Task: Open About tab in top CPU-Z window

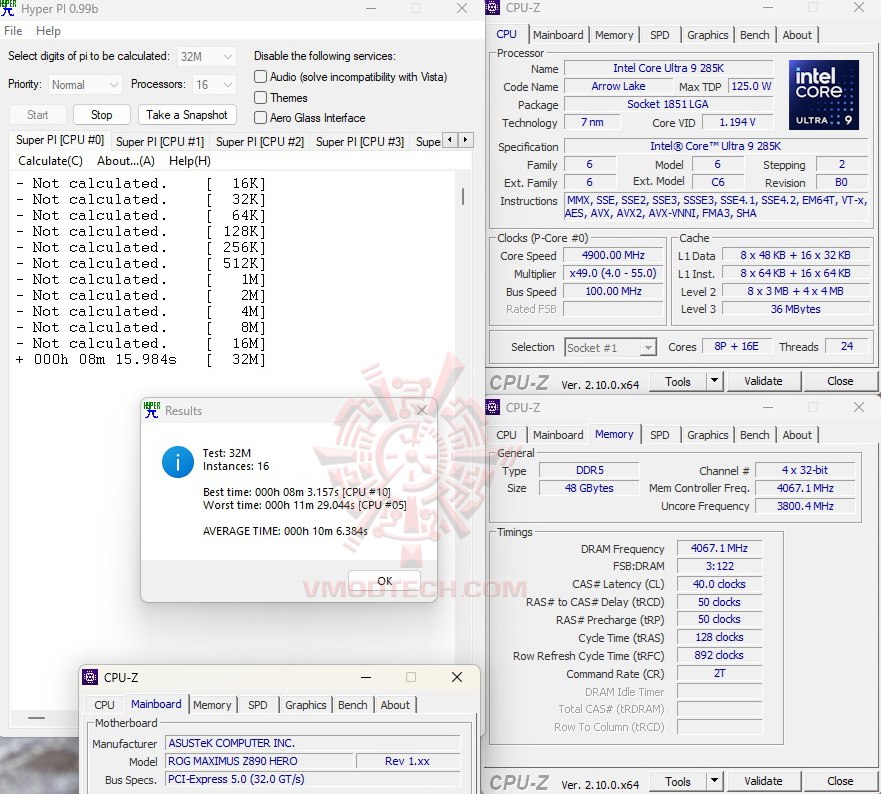Action: click(797, 35)
